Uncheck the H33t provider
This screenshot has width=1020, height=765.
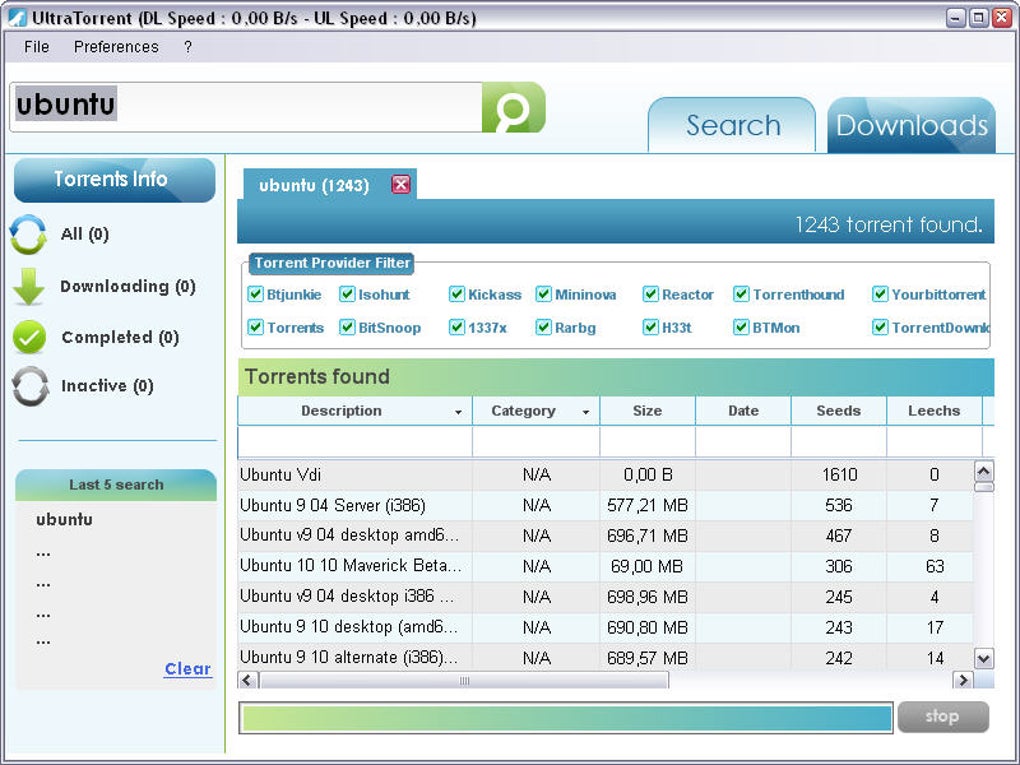coord(651,327)
